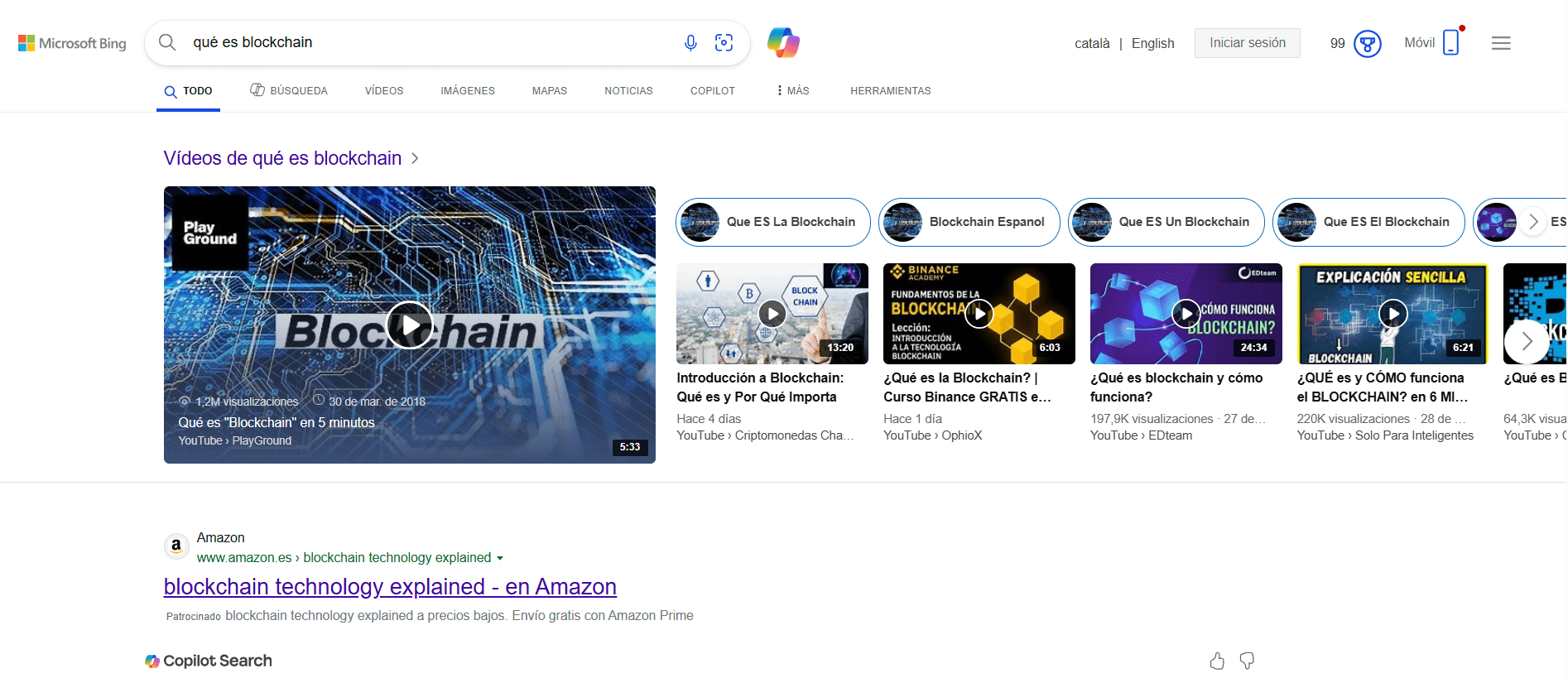Open Copilot via colorful logo icon
Screen dimensions: 1568x683
(x=783, y=42)
